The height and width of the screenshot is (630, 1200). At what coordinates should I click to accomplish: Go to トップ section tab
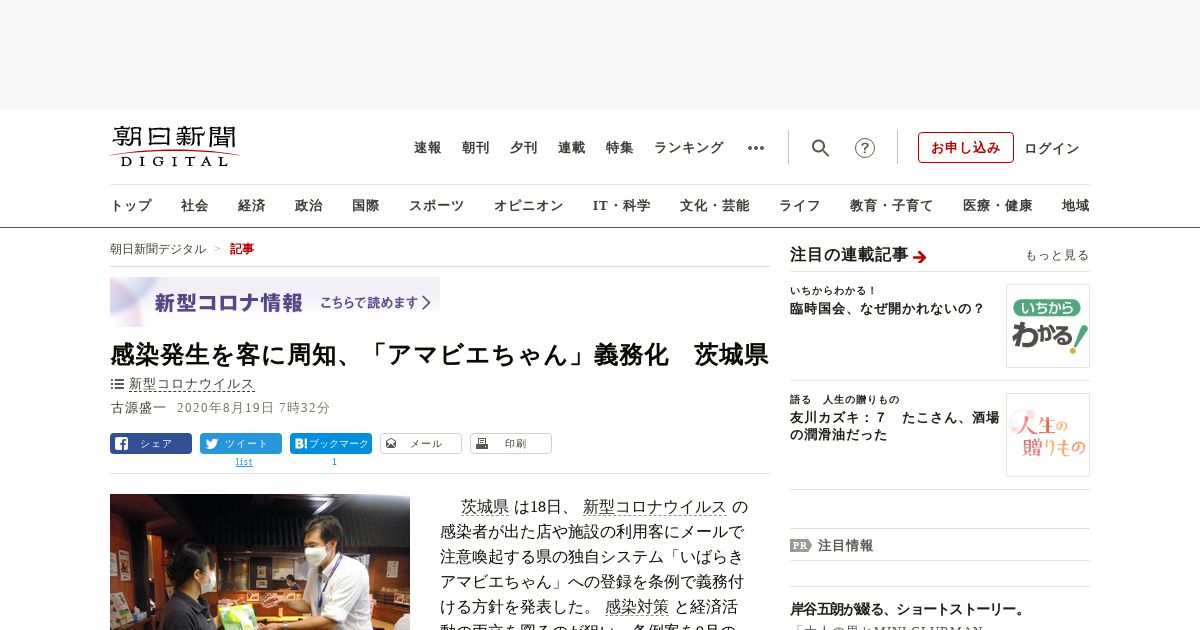(131, 206)
